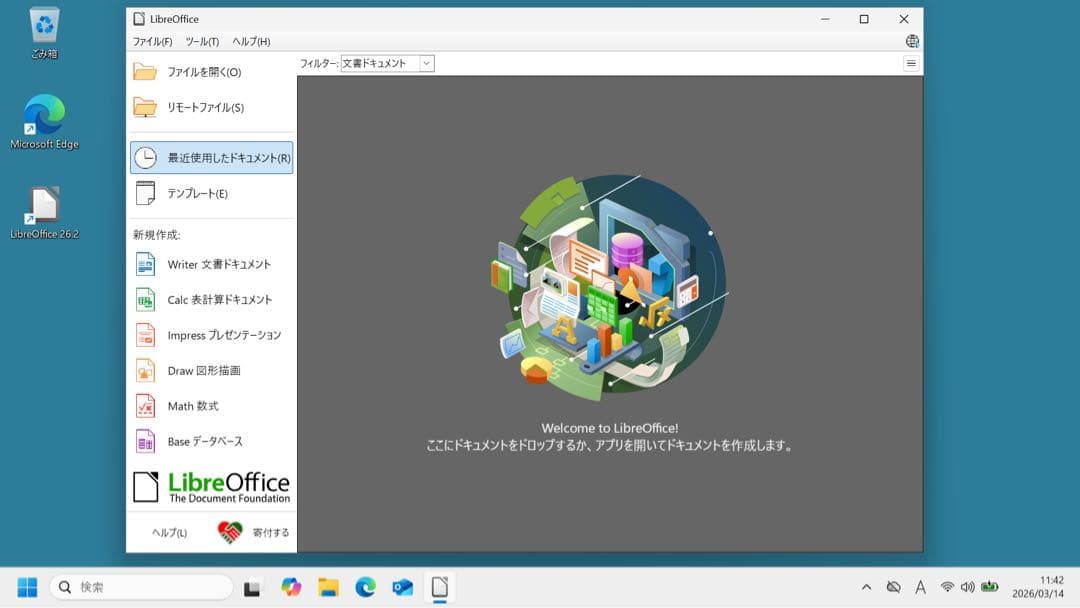
Task: Open the ファイル(F) menu
Action: point(152,41)
